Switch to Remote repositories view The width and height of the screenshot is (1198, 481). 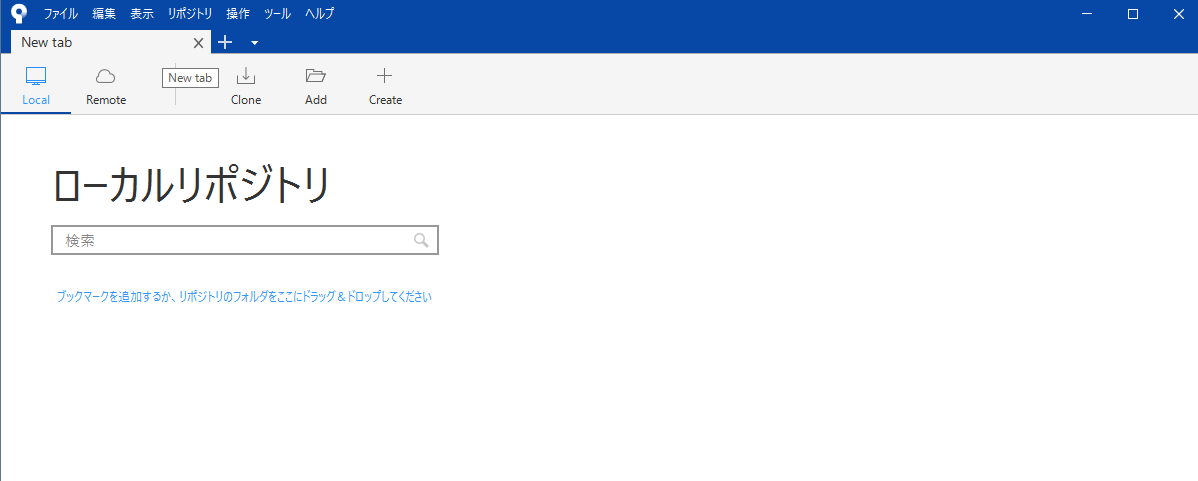click(x=106, y=86)
